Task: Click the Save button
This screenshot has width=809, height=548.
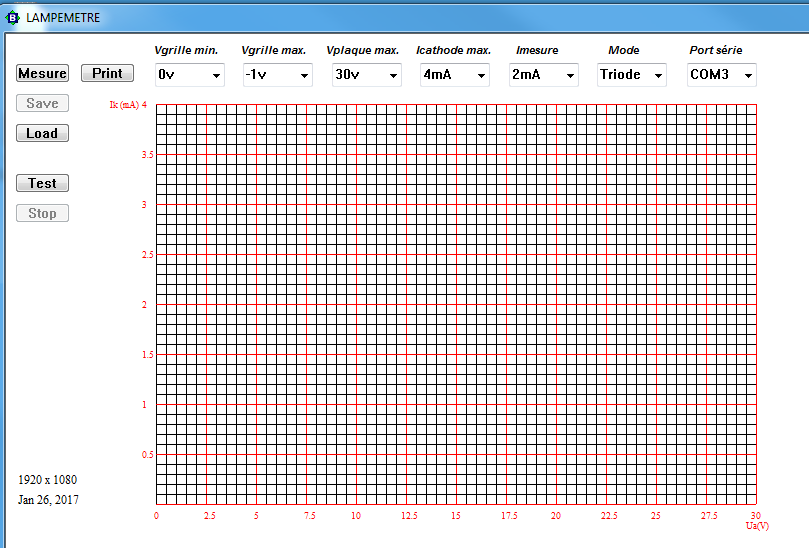Action: point(42,103)
